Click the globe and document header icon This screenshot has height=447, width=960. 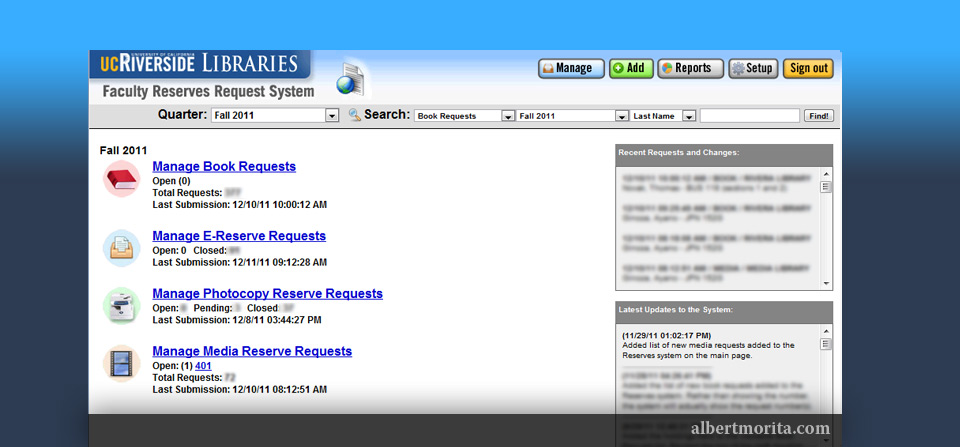click(350, 80)
